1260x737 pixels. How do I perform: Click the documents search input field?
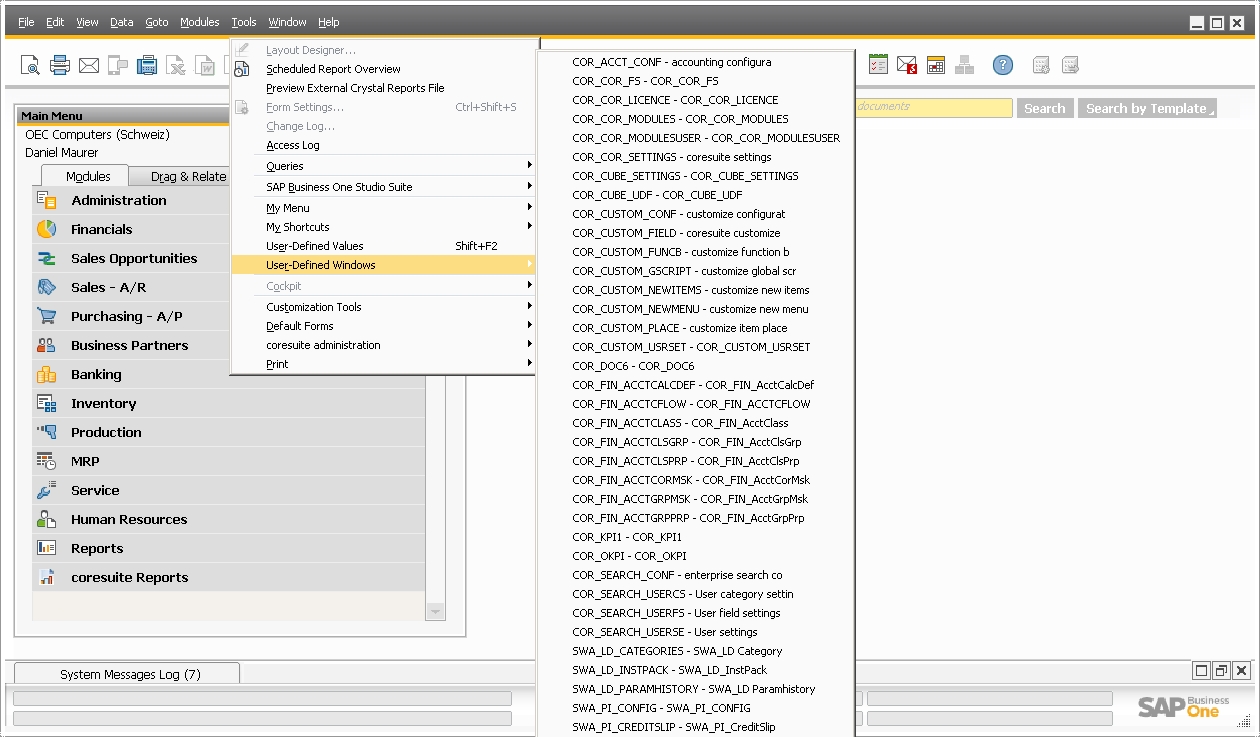(933, 107)
